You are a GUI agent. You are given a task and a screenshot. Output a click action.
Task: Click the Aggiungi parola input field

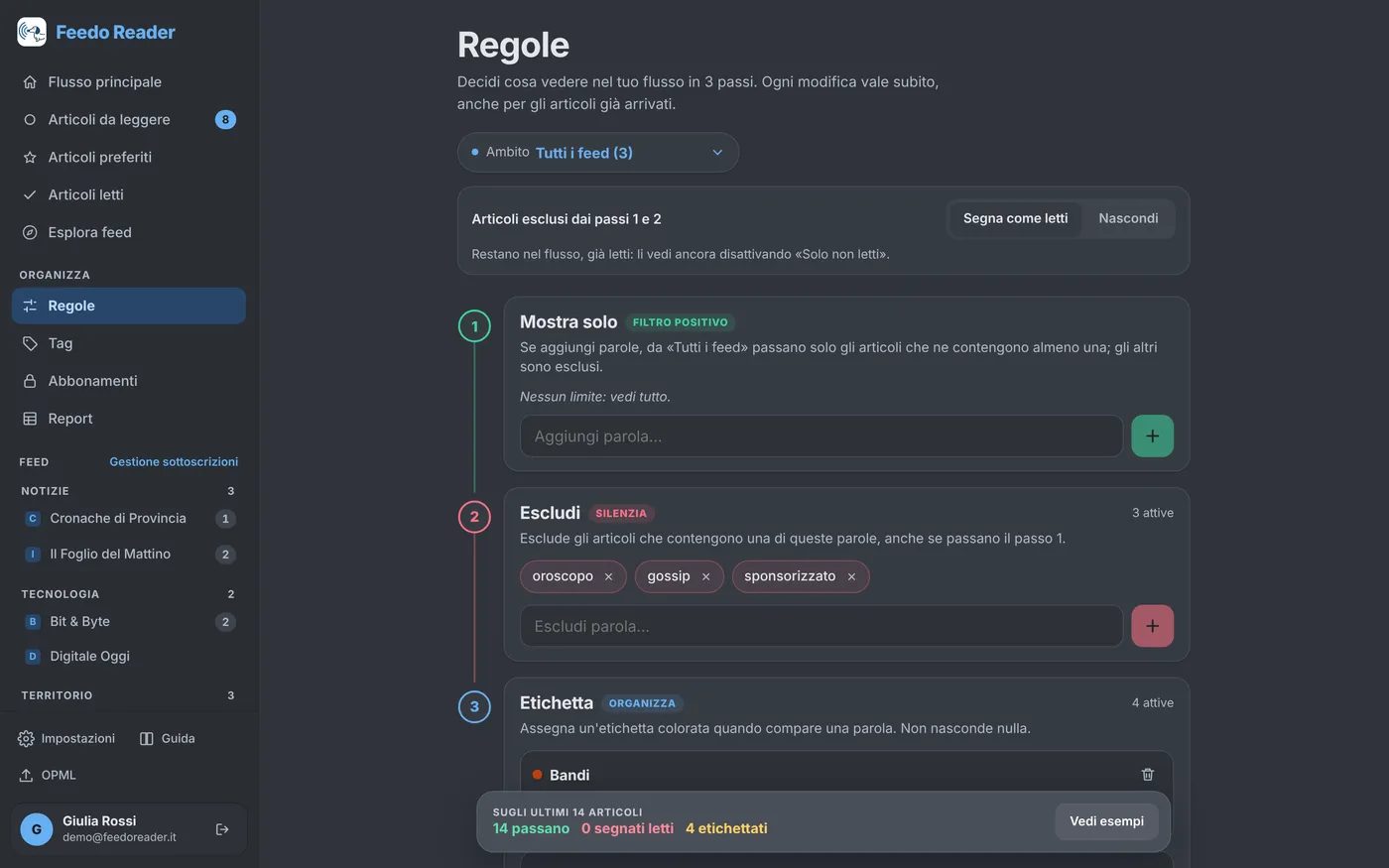coord(821,436)
